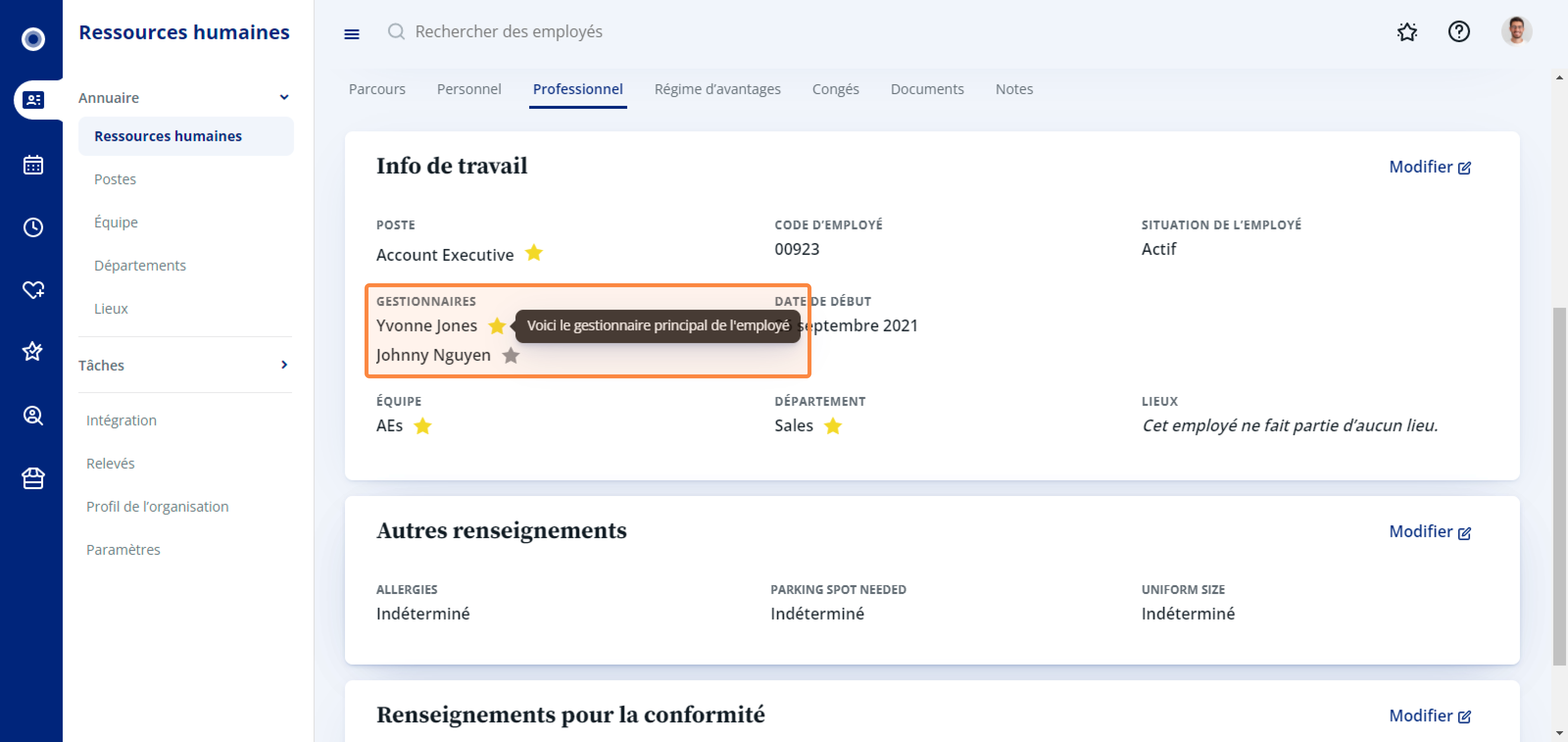Click the Actif employee status
This screenshot has height=742, width=1568.
(1158, 248)
